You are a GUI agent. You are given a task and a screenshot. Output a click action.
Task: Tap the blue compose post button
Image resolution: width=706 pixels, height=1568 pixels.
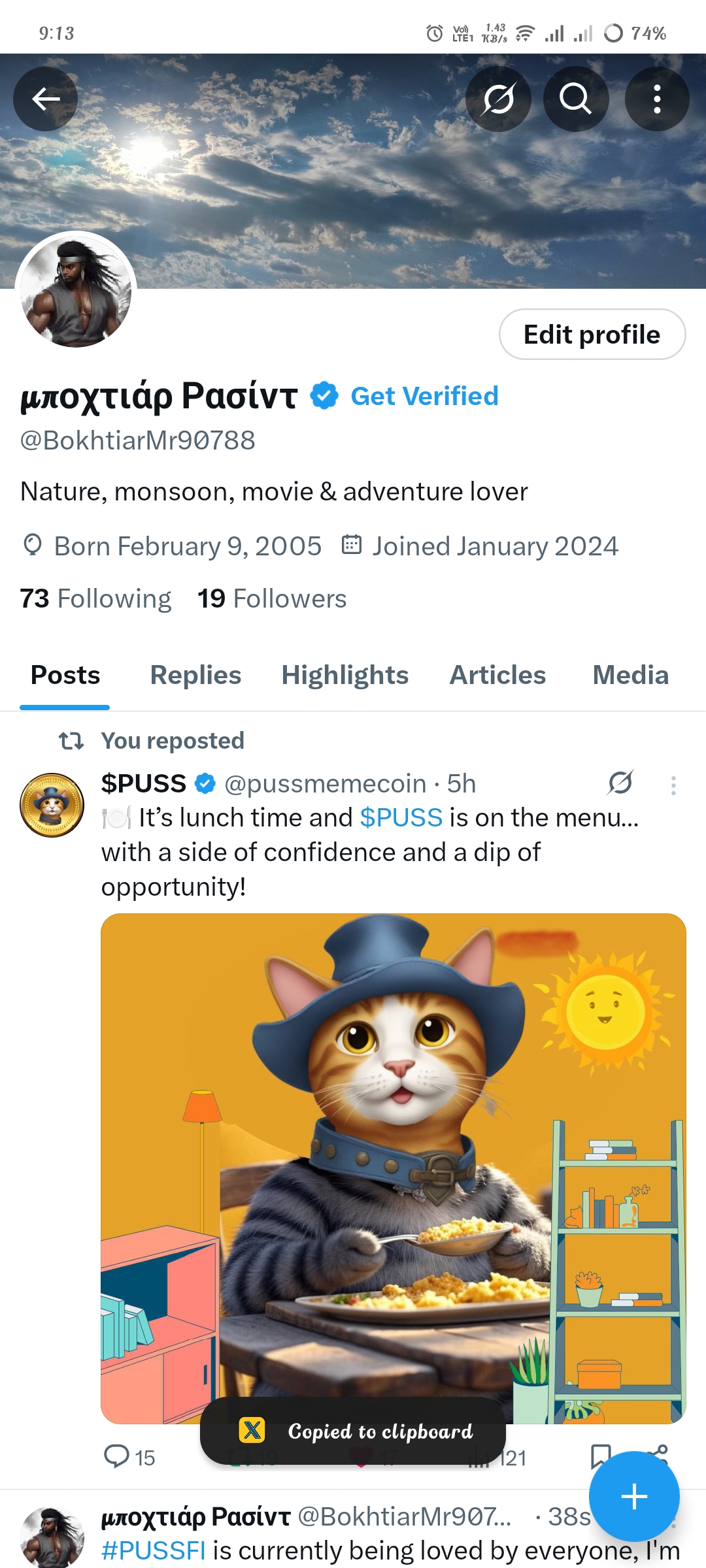[x=634, y=1496]
